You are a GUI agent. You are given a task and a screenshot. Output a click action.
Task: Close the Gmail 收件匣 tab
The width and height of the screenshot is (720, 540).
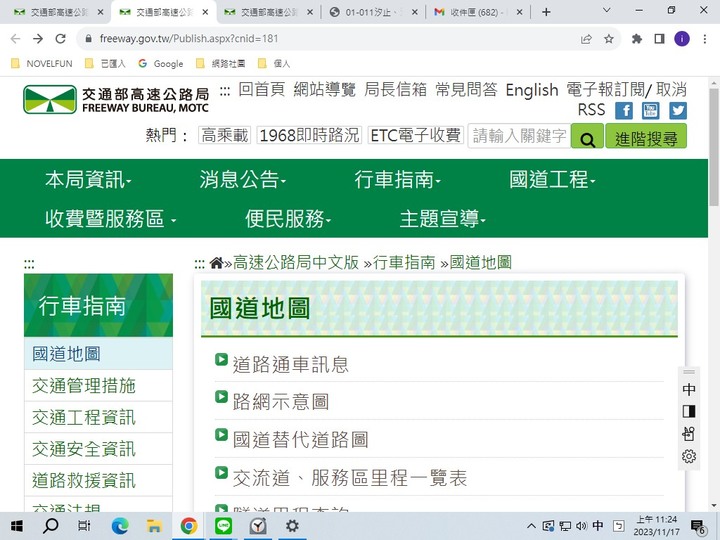pos(519,12)
